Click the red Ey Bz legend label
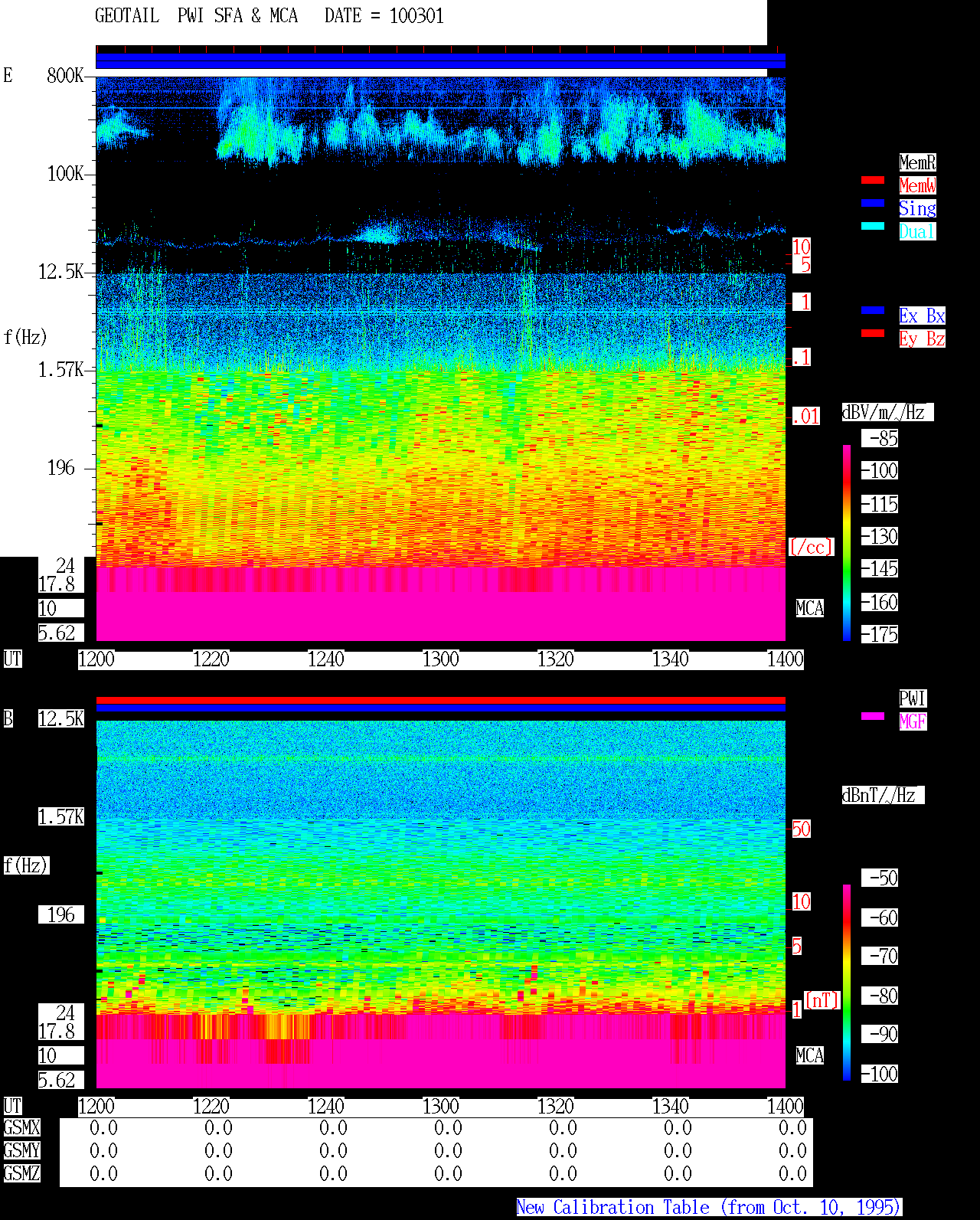Screen dimensions: 980x1220 (x=922, y=339)
